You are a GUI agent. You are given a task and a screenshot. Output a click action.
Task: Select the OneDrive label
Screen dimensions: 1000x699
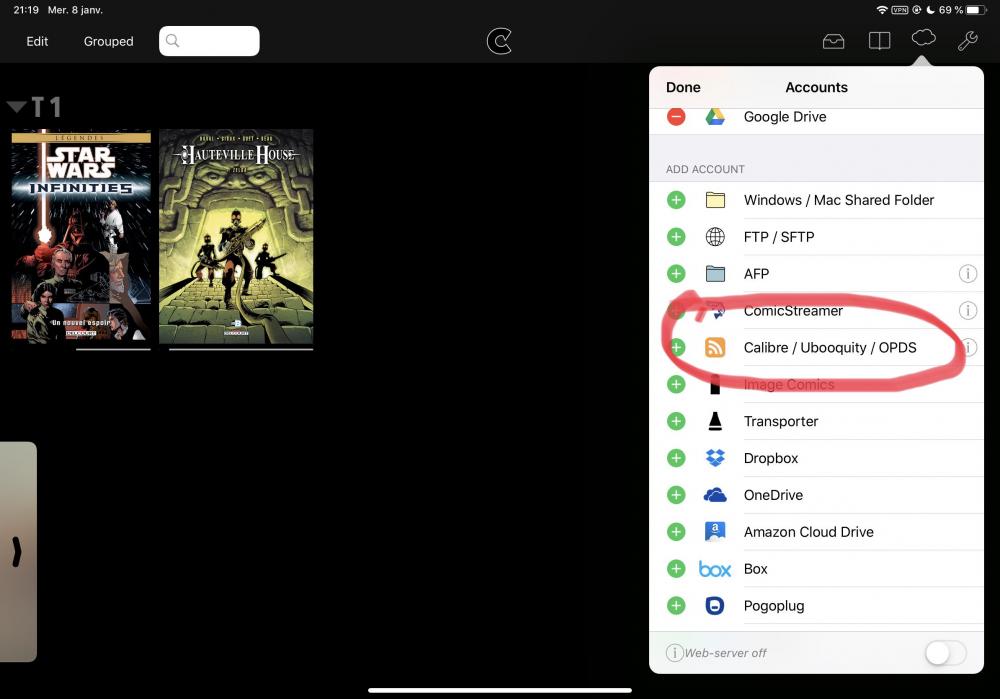click(773, 496)
